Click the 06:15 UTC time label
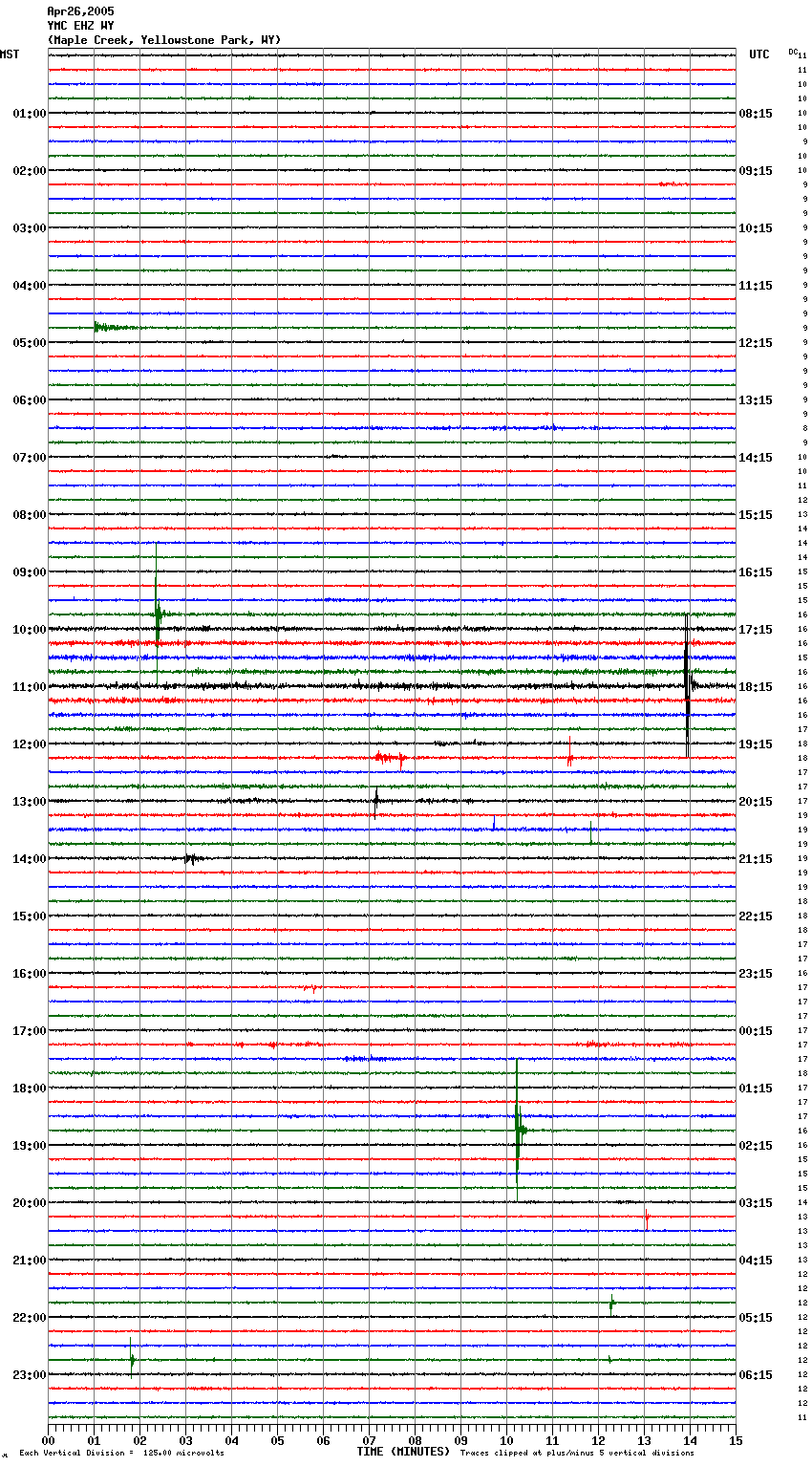 [x=756, y=1375]
